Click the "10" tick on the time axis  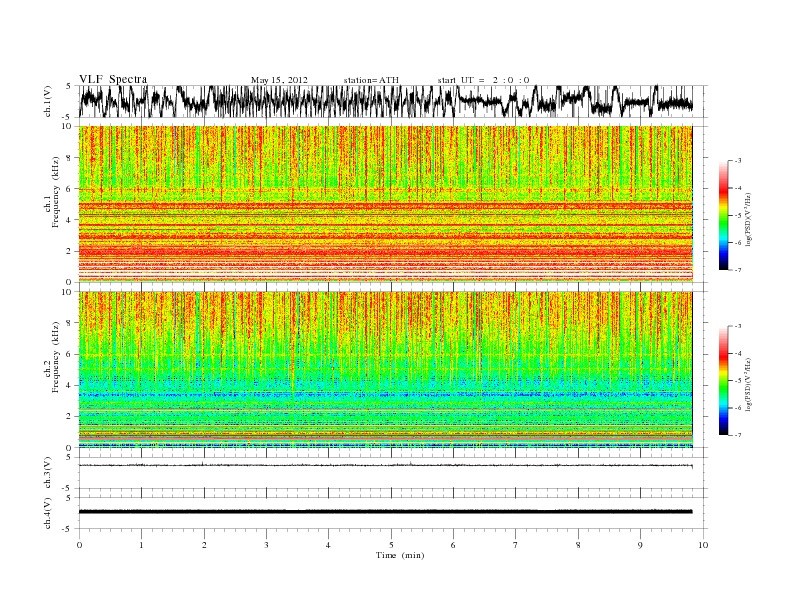click(x=703, y=545)
